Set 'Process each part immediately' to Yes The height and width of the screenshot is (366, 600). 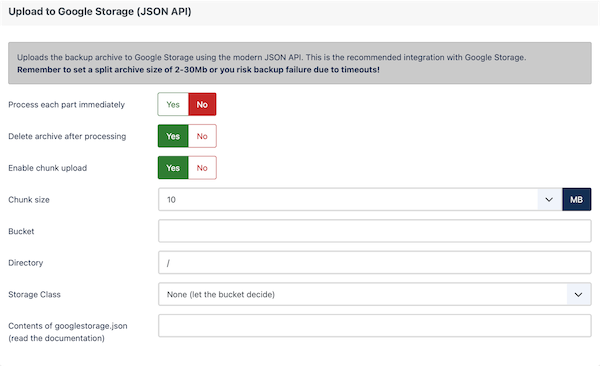173,104
